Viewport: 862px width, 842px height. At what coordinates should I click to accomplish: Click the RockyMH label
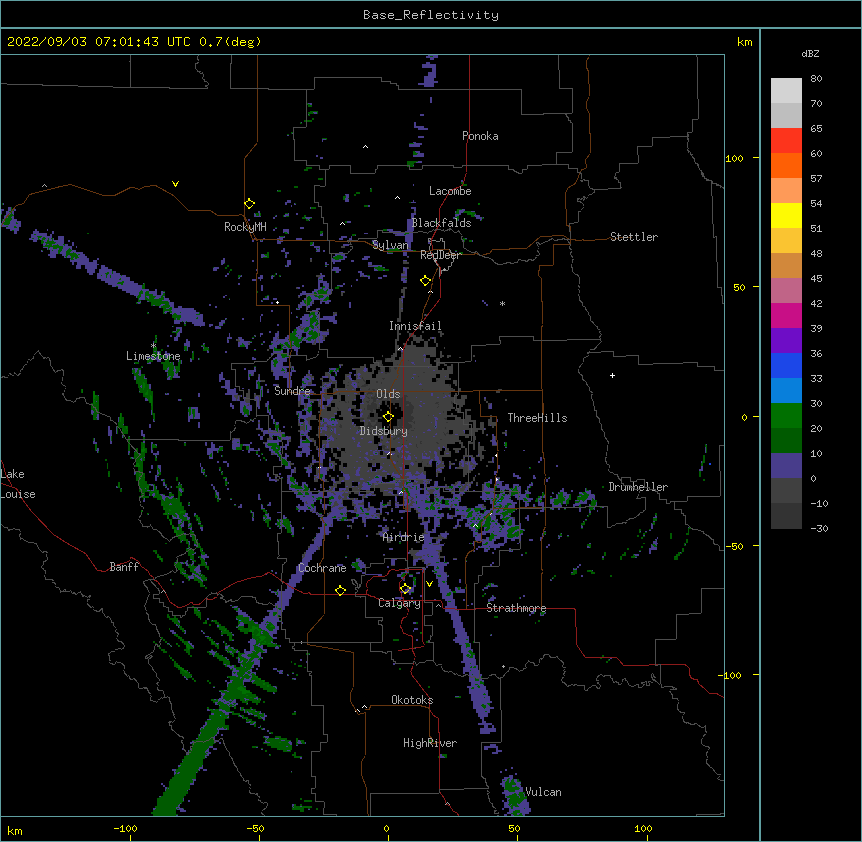click(x=245, y=227)
